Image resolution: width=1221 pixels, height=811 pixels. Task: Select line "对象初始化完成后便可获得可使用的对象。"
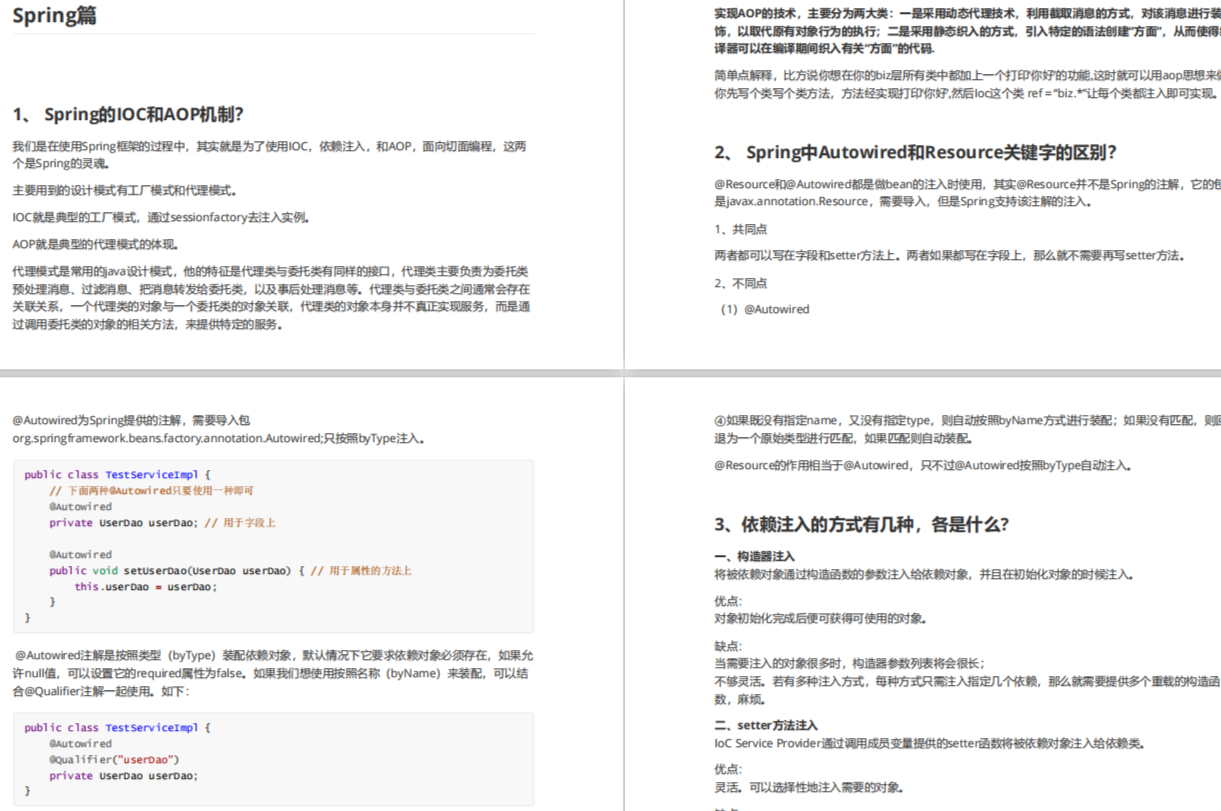pyautogui.click(x=820, y=619)
